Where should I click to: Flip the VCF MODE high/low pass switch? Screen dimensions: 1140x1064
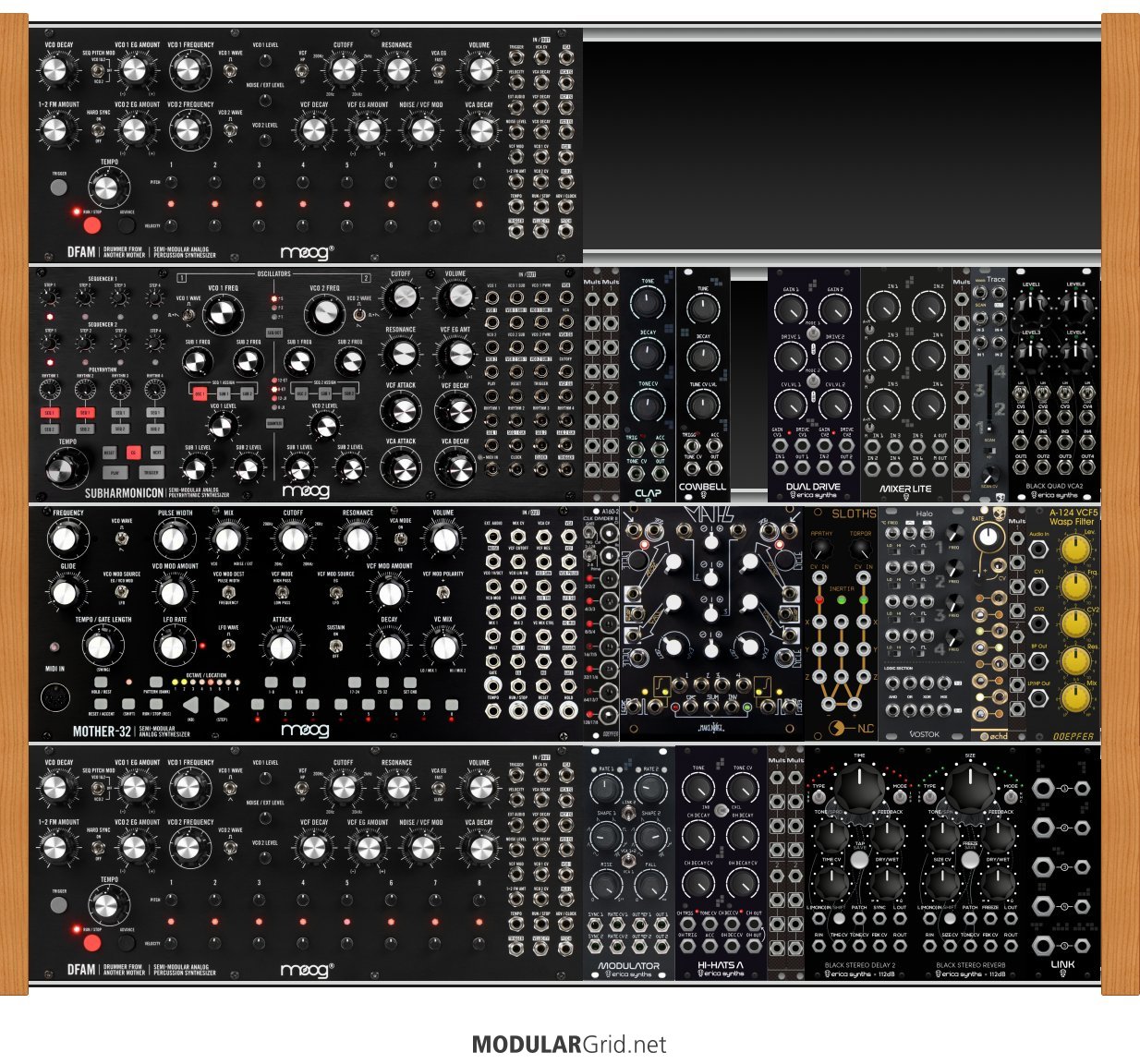point(282,591)
